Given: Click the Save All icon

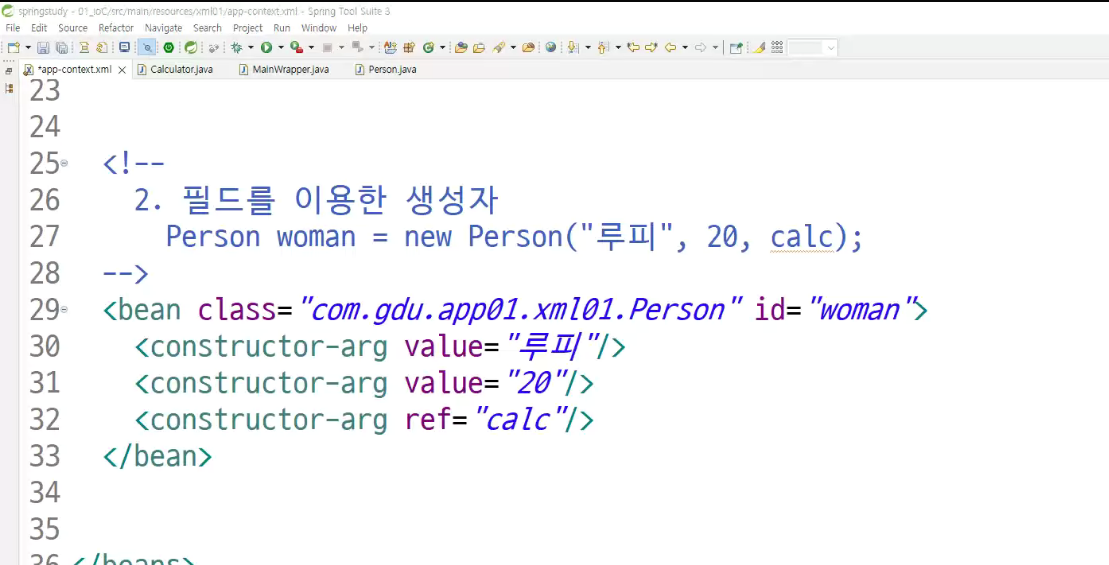Looking at the screenshot, I should [x=62, y=47].
